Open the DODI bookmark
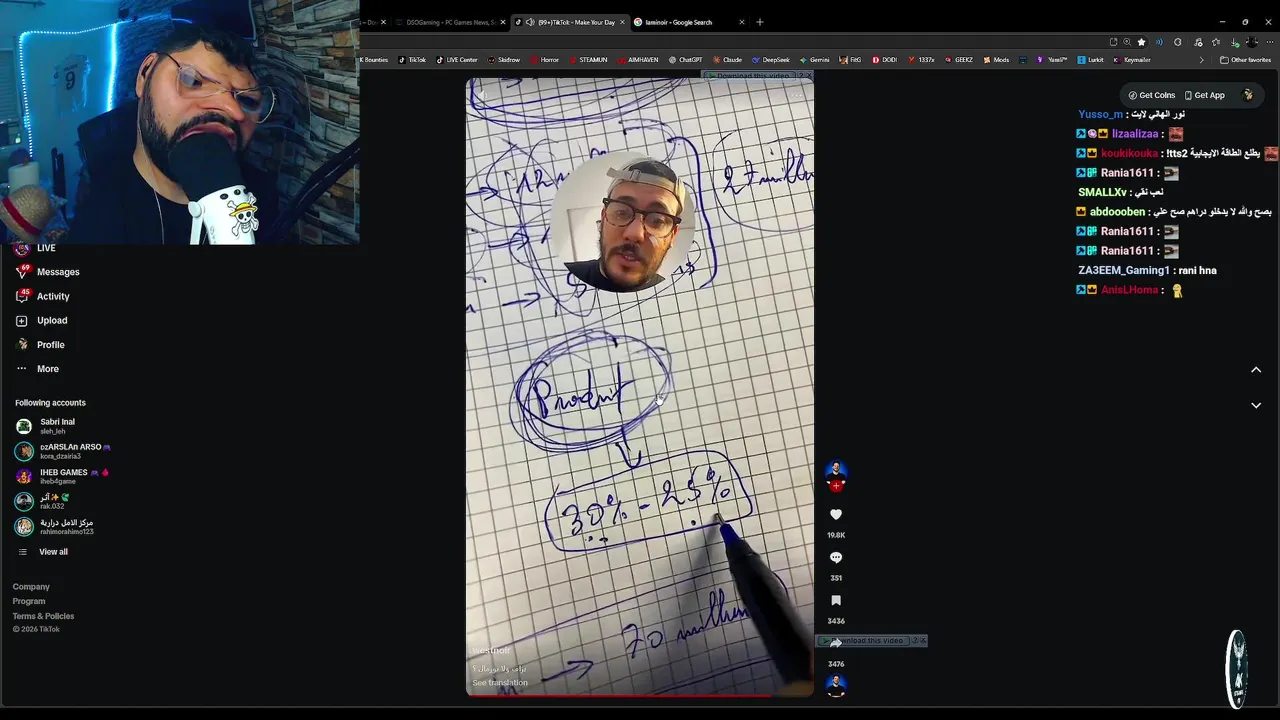1280x720 pixels. click(884, 60)
